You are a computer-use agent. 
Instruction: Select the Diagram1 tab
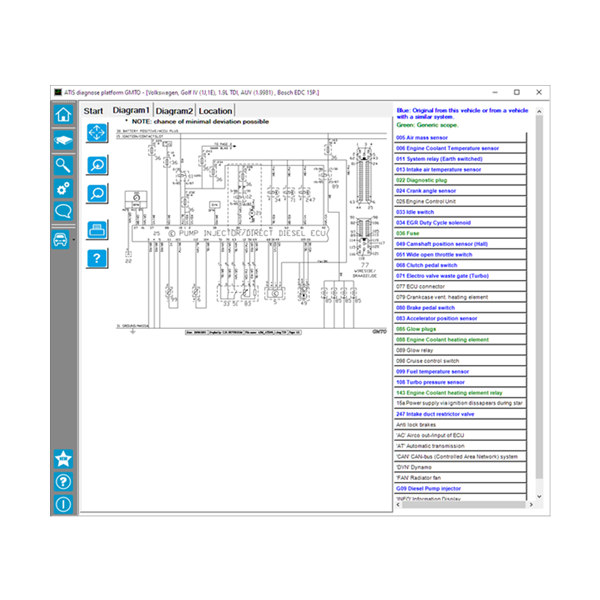pyautogui.click(x=131, y=110)
